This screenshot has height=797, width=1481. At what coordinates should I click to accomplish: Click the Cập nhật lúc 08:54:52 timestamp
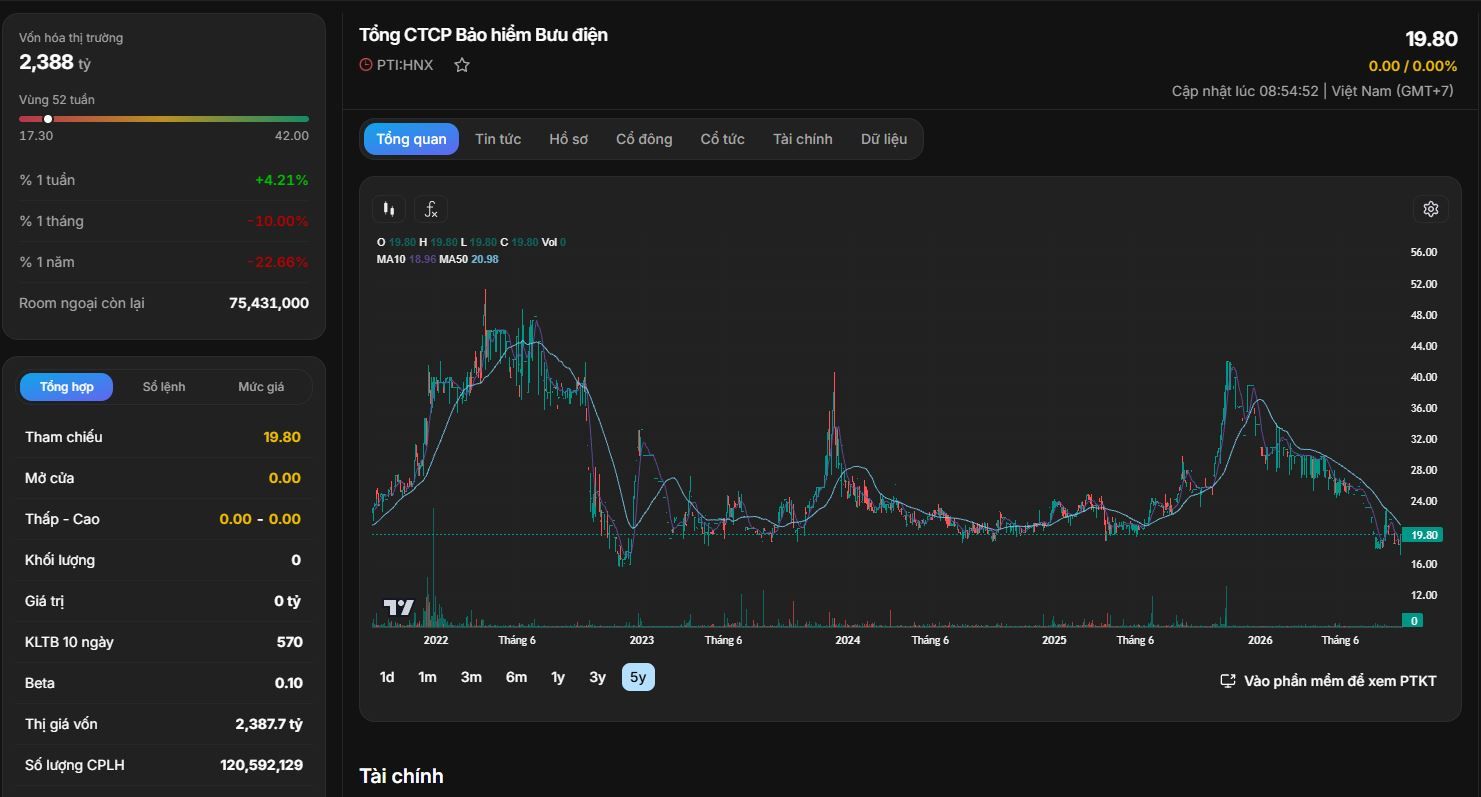tap(1245, 91)
